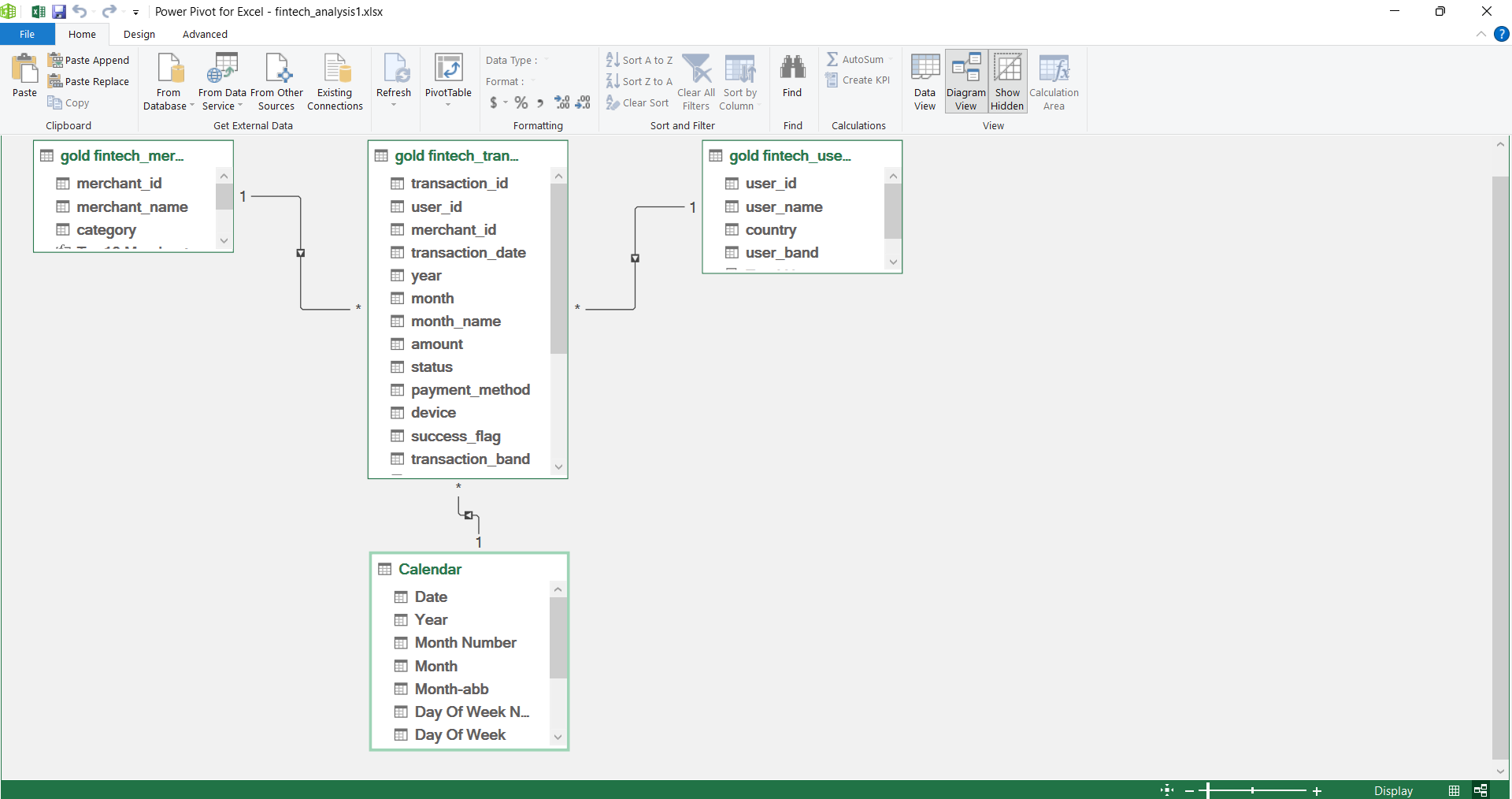Sort A to Z
This screenshot has height=799, width=1512.
pos(639,60)
